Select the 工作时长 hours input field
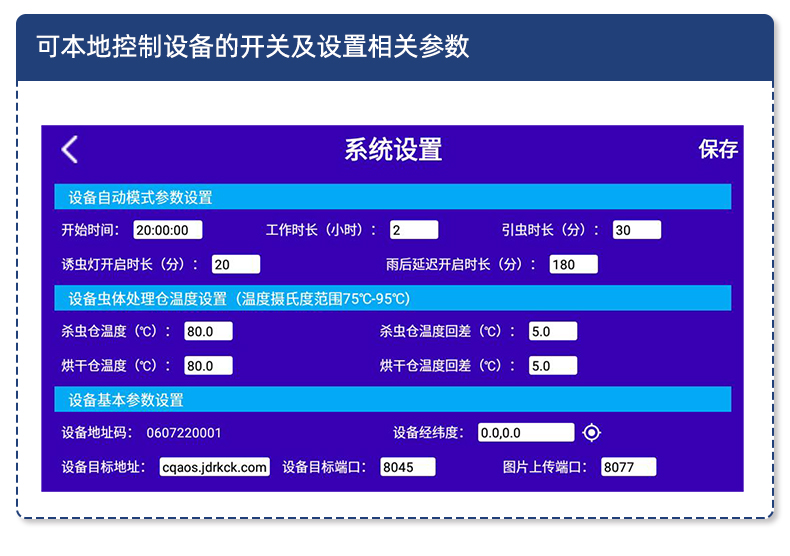 click(x=414, y=230)
